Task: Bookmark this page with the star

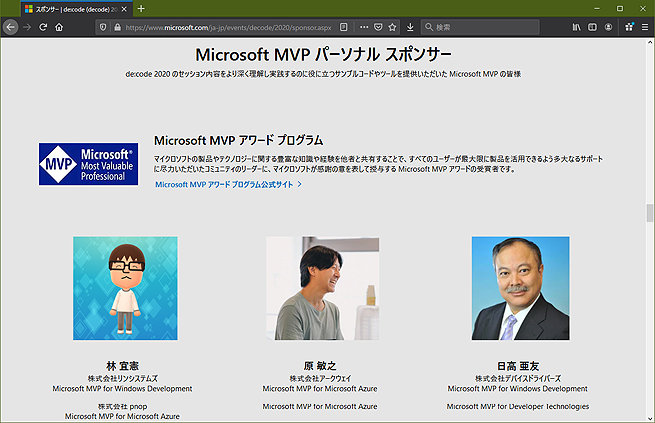Action: (392, 27)
